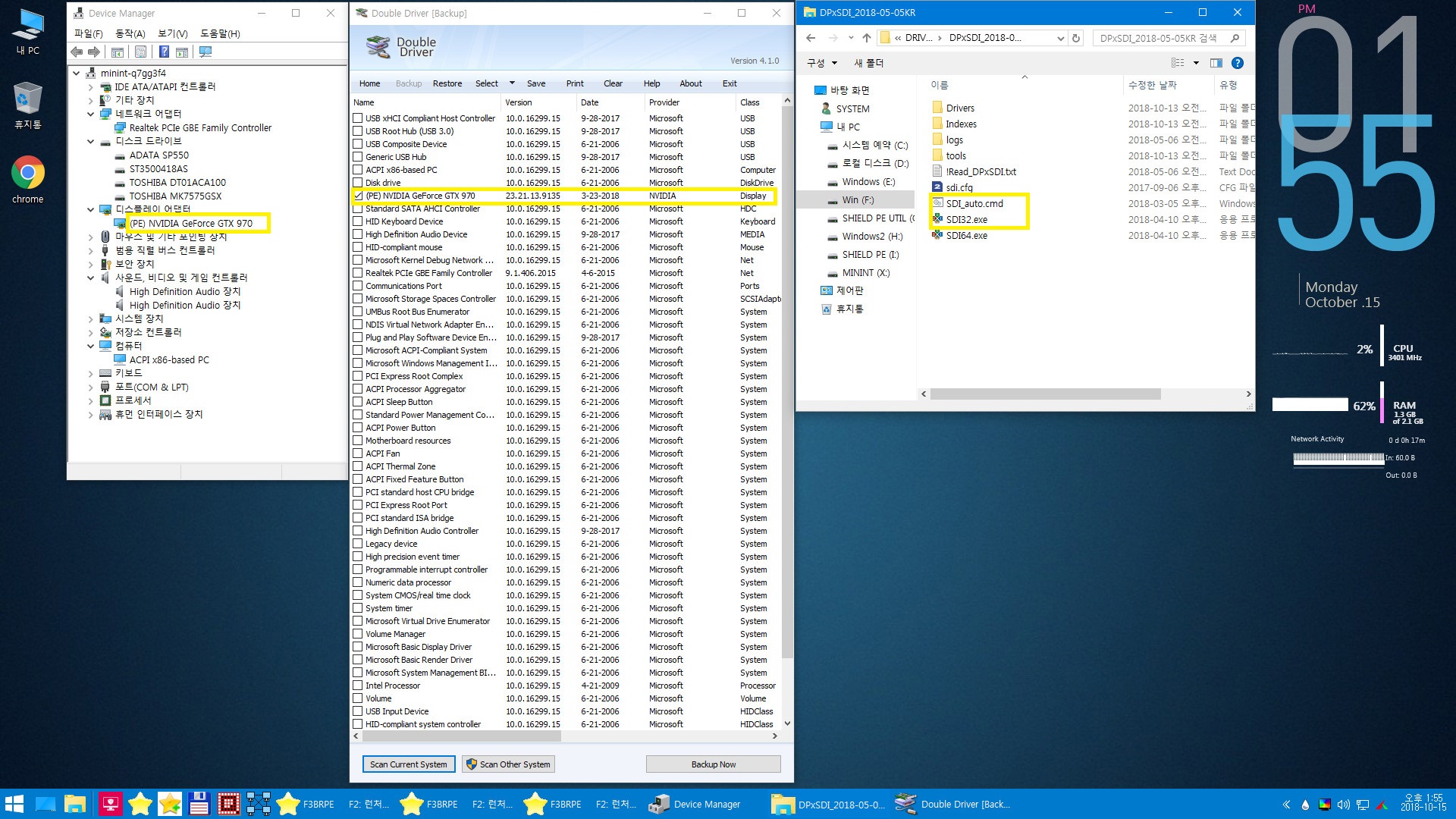The height and width of the screenshot is (819, 1456).
Task: Open the 구성 dropdown in Explorer
Action: point(823,63)
